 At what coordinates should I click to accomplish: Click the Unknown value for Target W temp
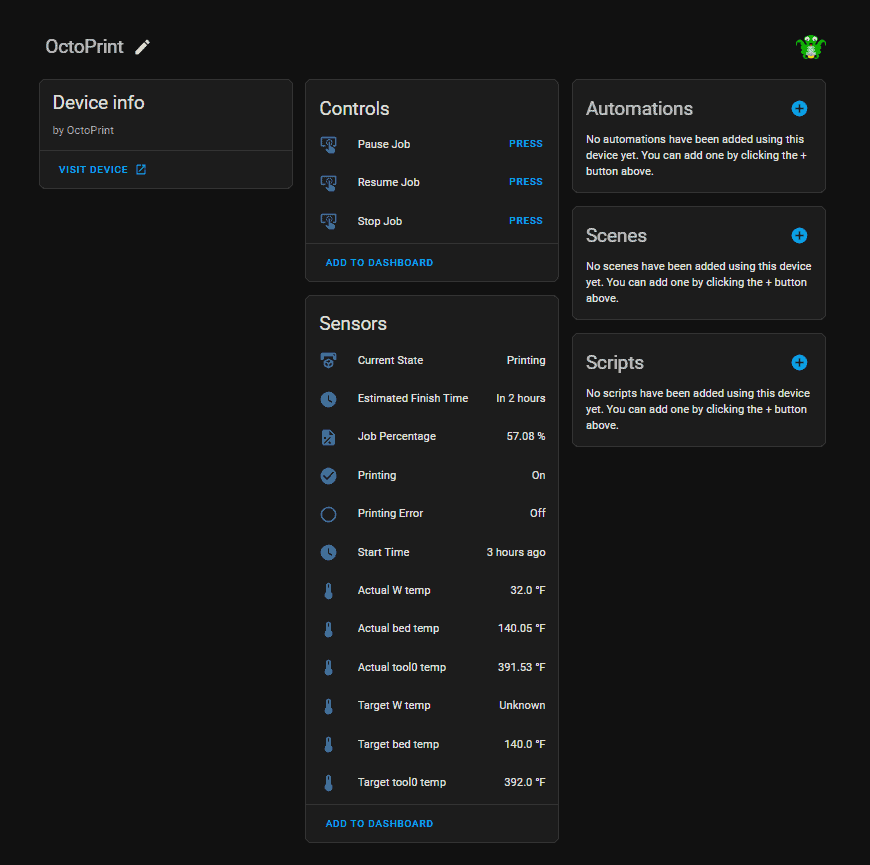(x=522, y=706)
